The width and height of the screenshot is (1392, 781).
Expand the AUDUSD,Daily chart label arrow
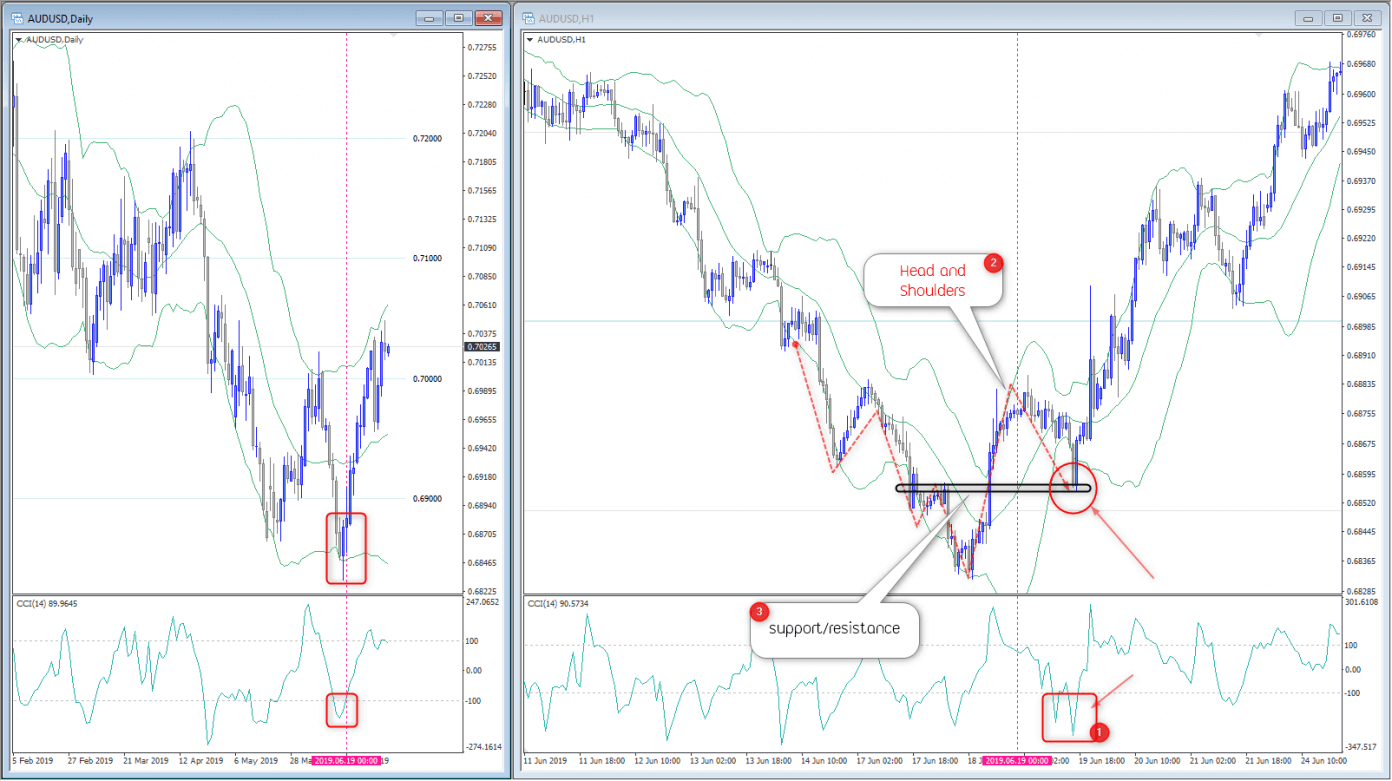pyautogui.click(x=18, y=40)
